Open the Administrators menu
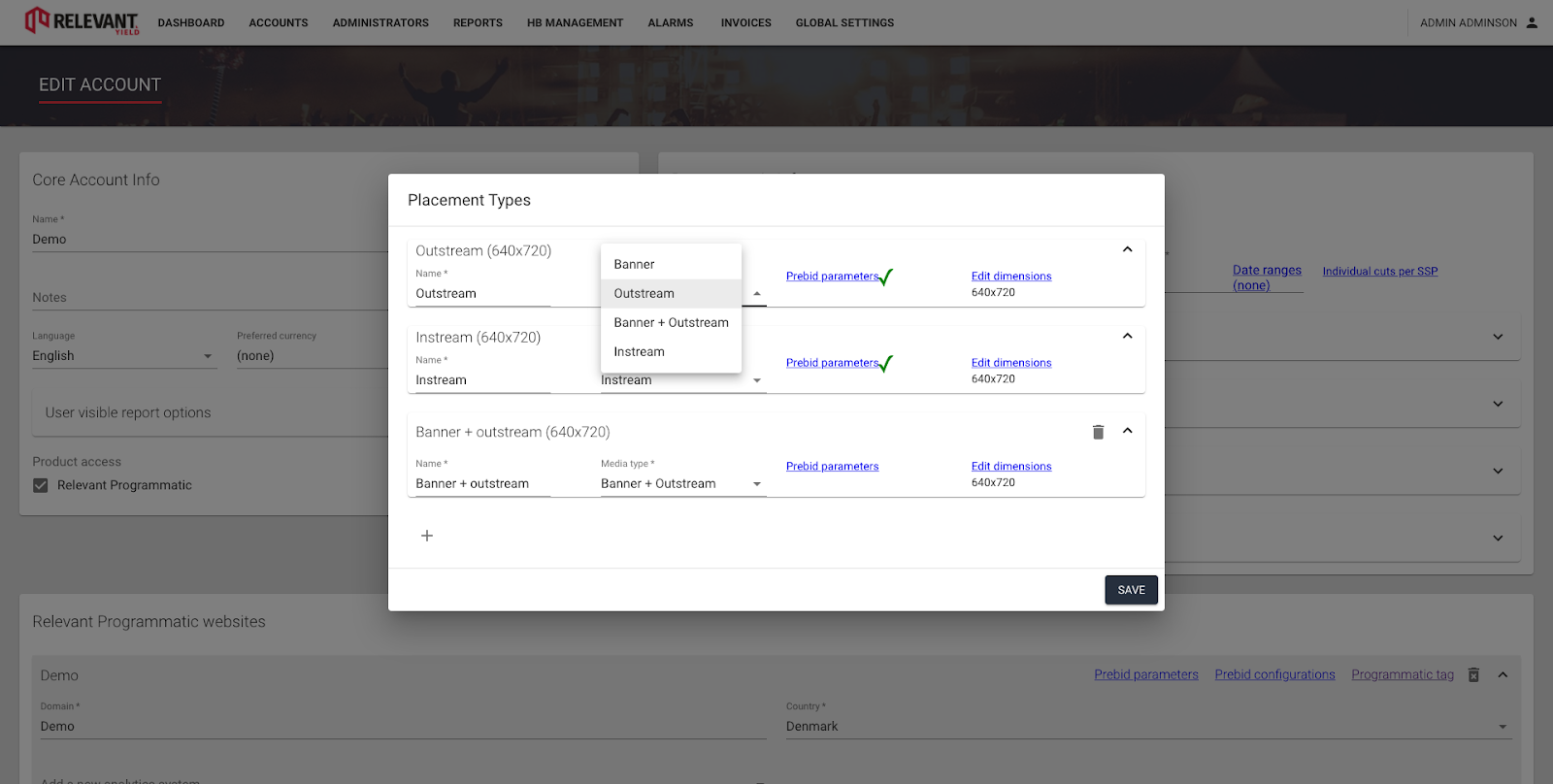The height and width of the screenshot is (784, 1553). (380, 22)
